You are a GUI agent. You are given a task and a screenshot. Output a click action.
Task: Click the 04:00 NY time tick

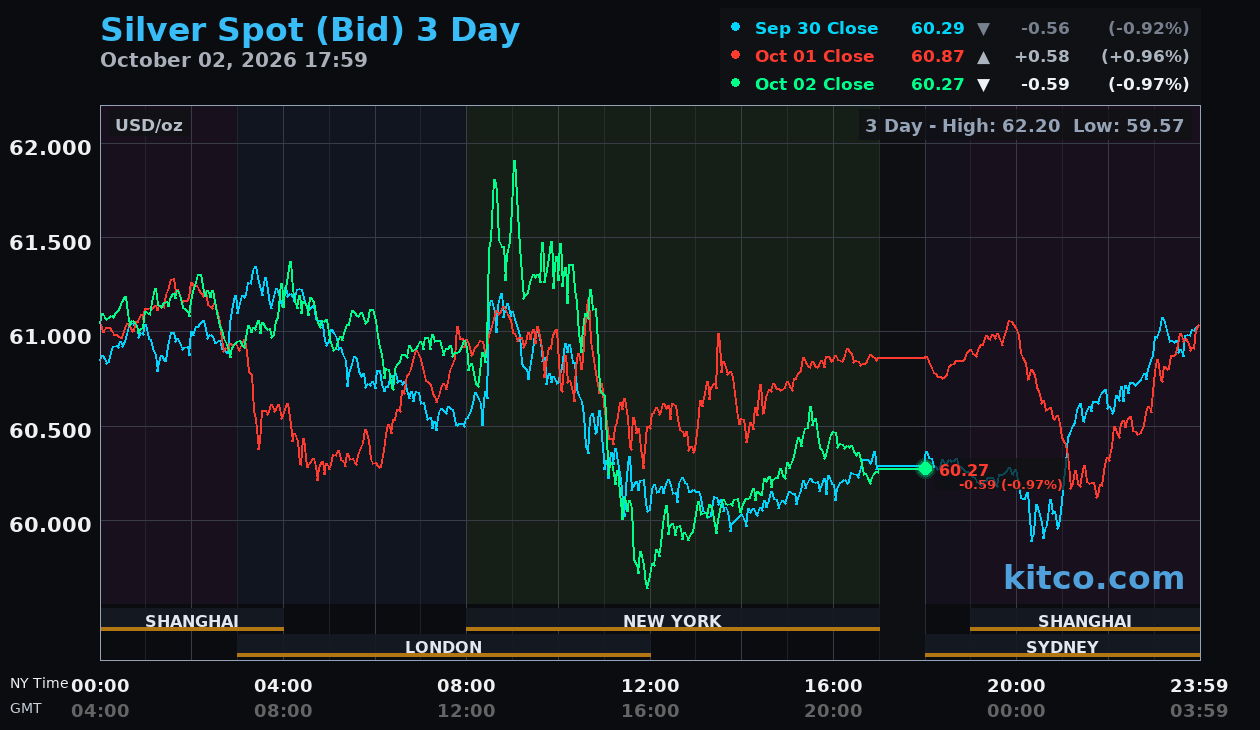click(x=283, y=686)
